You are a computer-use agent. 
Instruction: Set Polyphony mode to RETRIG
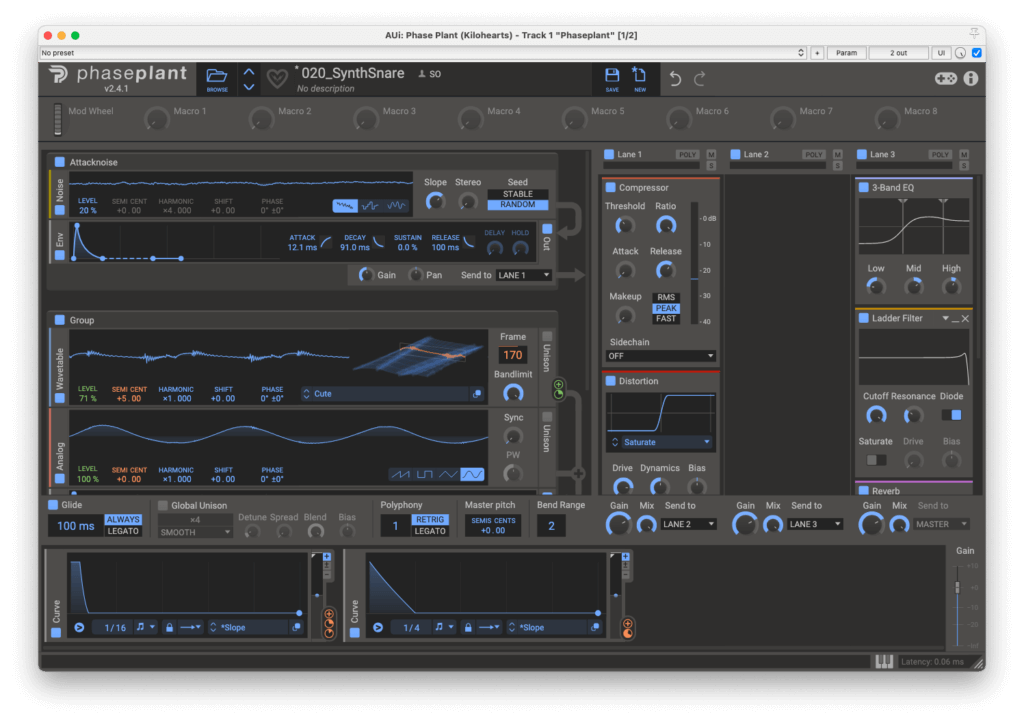click(x=430, y=520)
